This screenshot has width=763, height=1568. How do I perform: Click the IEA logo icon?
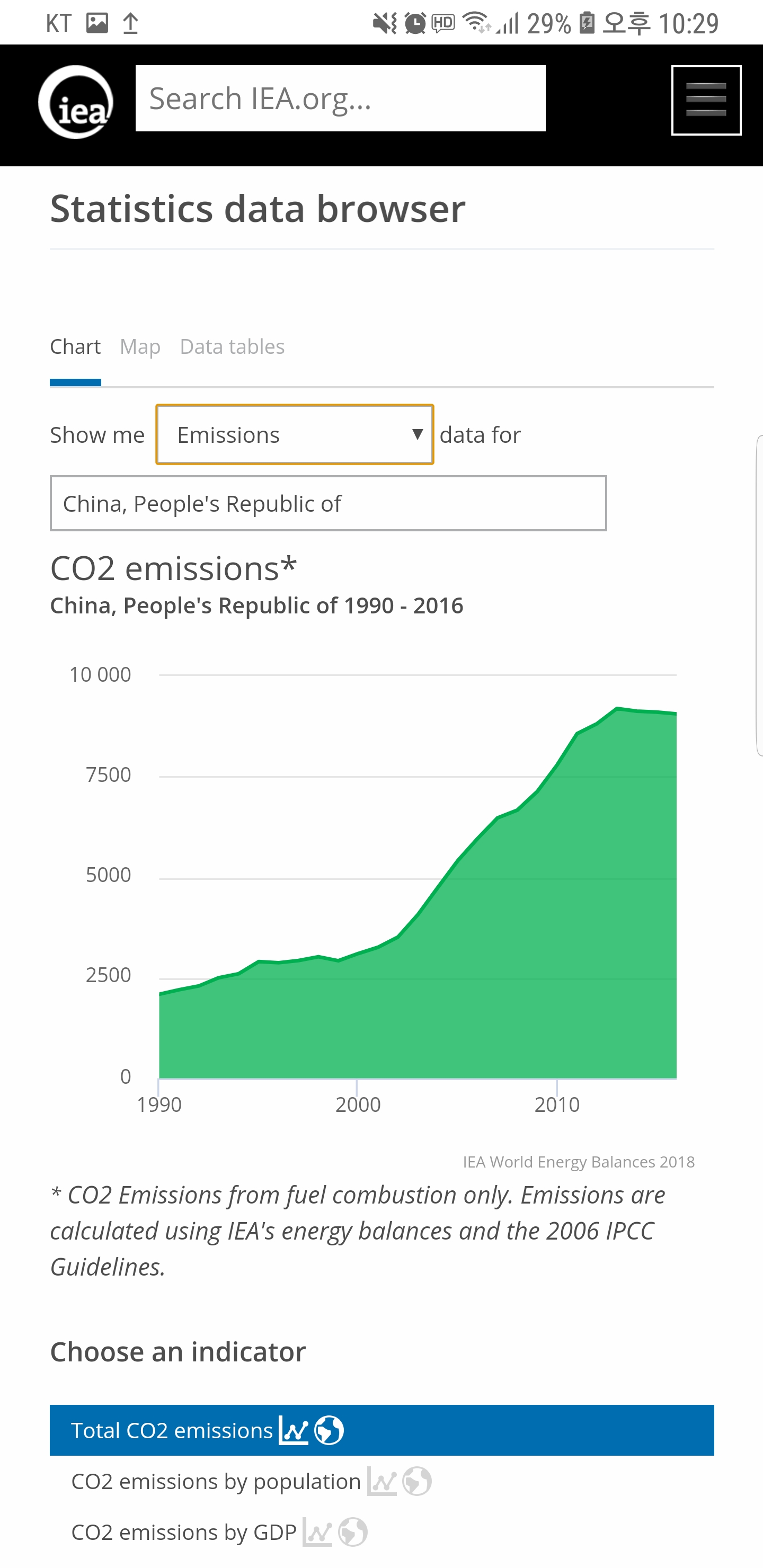coord(76,102)
